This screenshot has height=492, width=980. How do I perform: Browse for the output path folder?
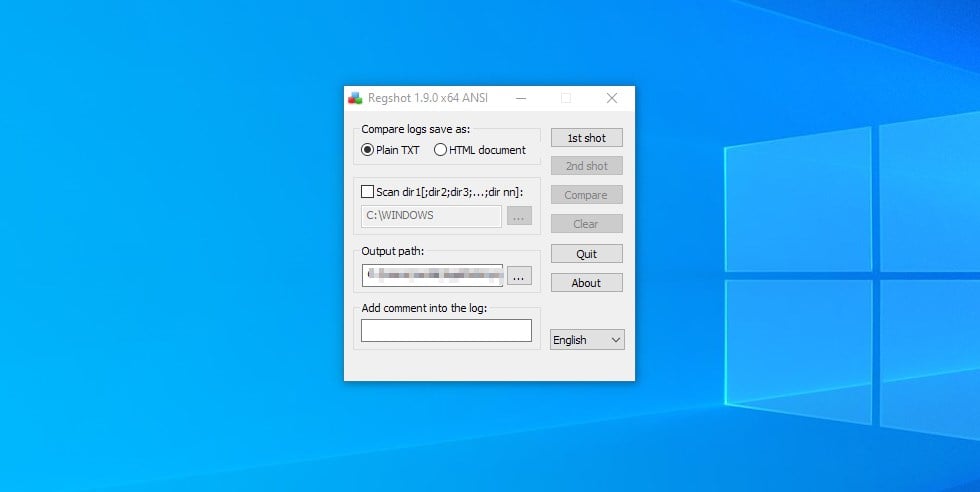pos(519,275)
